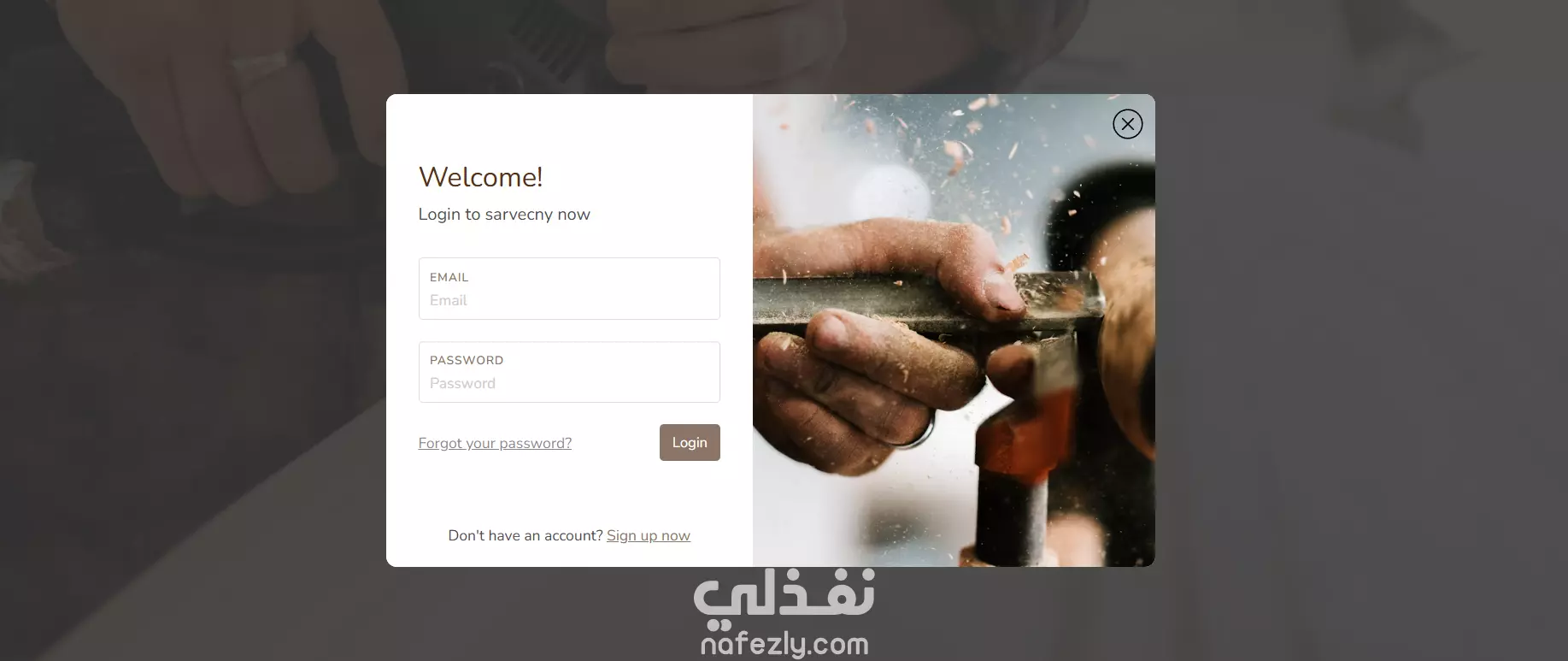Click the Password placeholder text
The height and width of the screenshot is (661, 1568).
462,383
